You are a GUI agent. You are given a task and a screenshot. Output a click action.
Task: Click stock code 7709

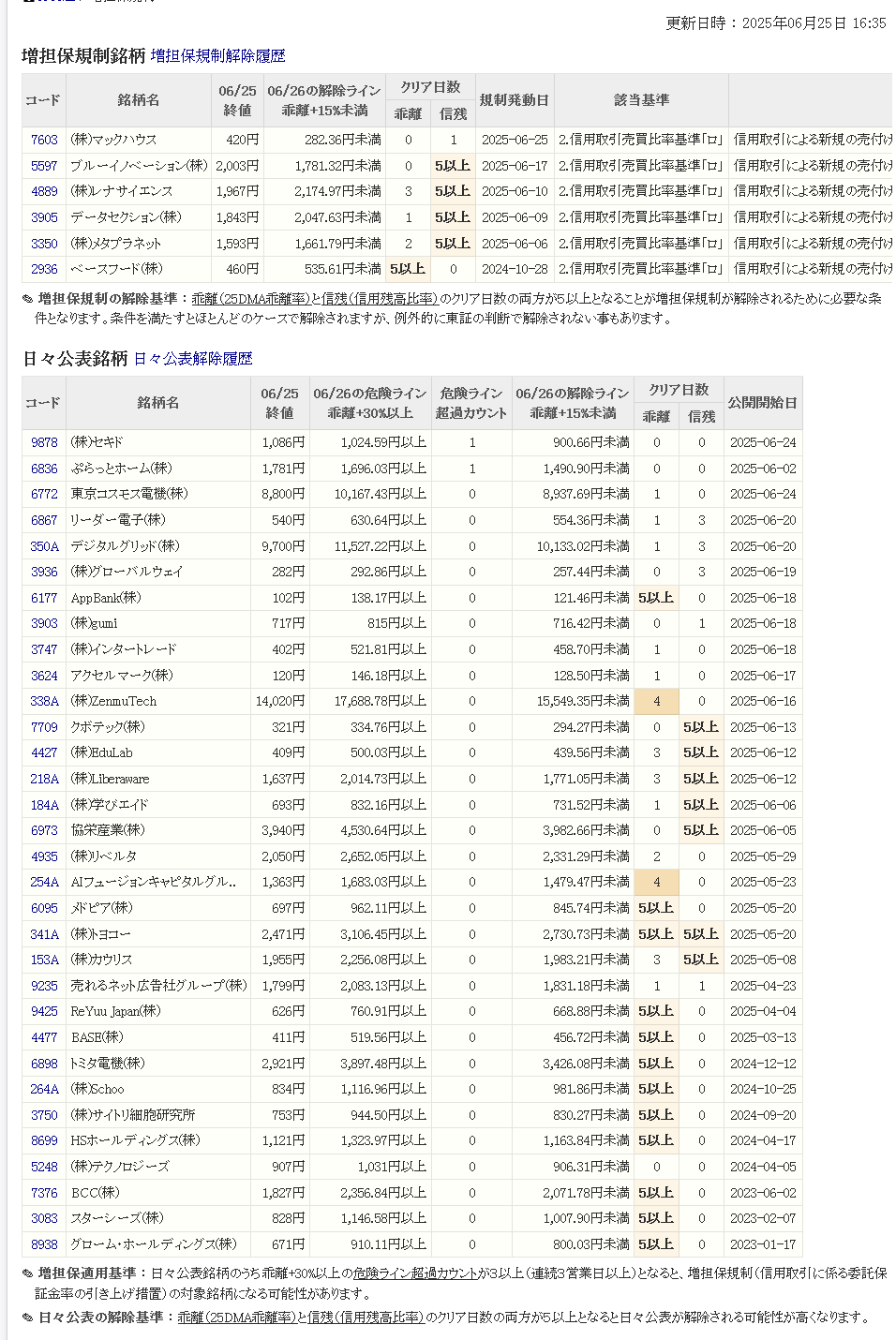pyautogui.click(x=44, y=727)
